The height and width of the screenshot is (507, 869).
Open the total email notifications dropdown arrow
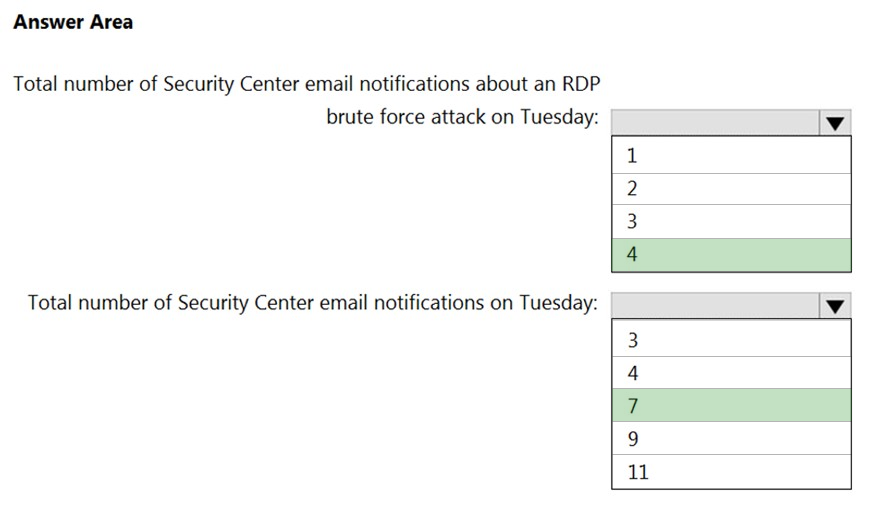[x=836, y=306]
